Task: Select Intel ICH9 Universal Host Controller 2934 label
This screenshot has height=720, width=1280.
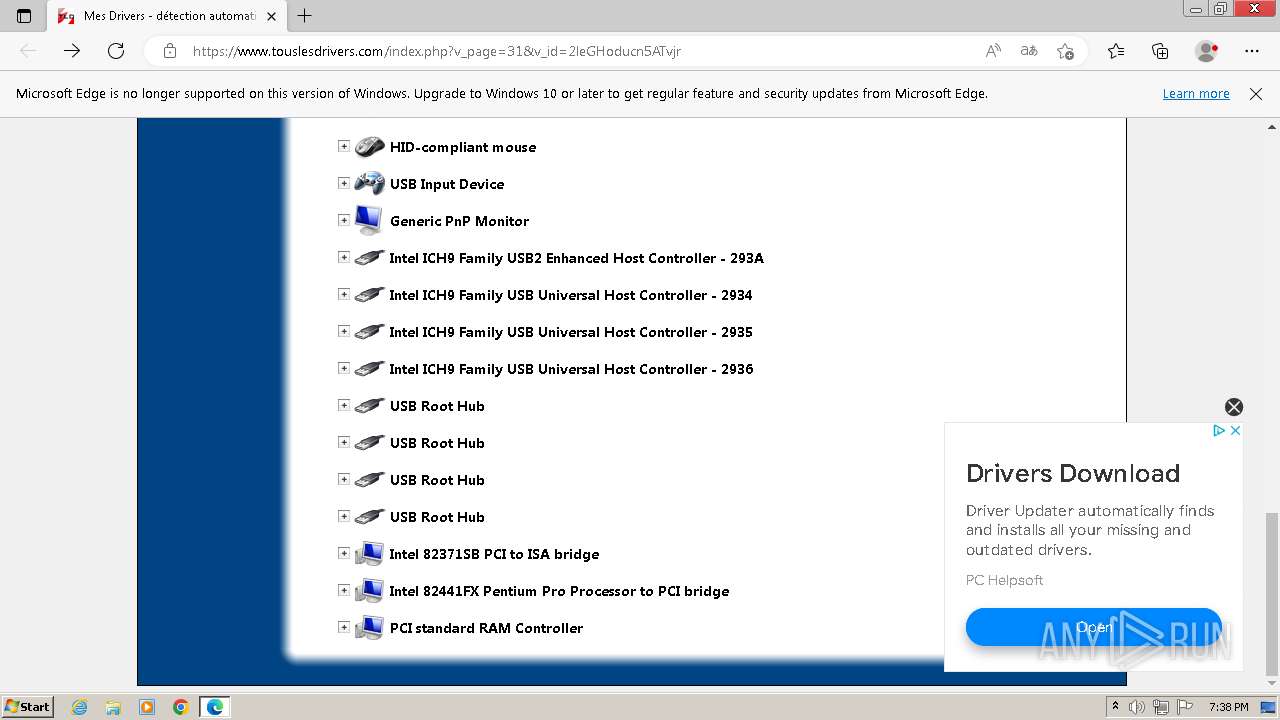Action: pyautogui.click(x=571, y=295)
